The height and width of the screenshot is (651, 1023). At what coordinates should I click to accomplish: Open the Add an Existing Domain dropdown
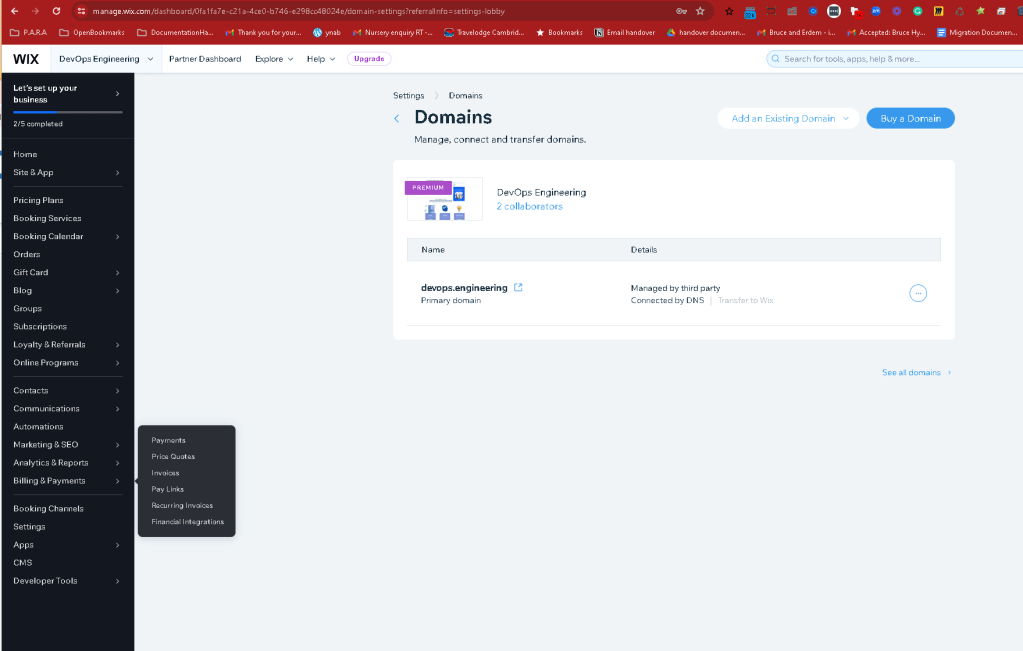pyautogui.click(x=789, y=118)
